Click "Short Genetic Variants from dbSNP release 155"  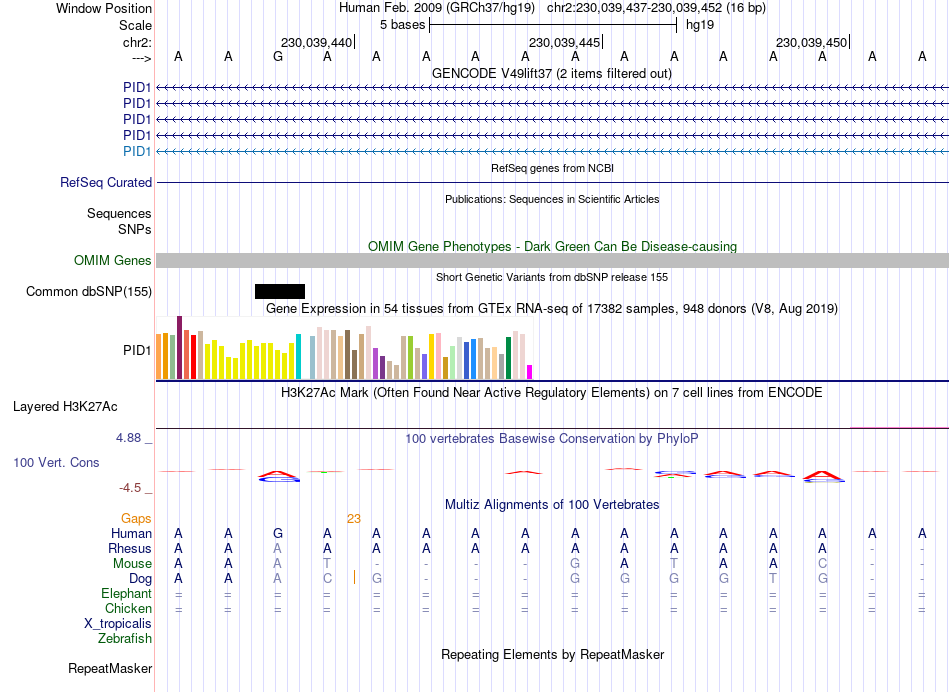tap(552, 278)
